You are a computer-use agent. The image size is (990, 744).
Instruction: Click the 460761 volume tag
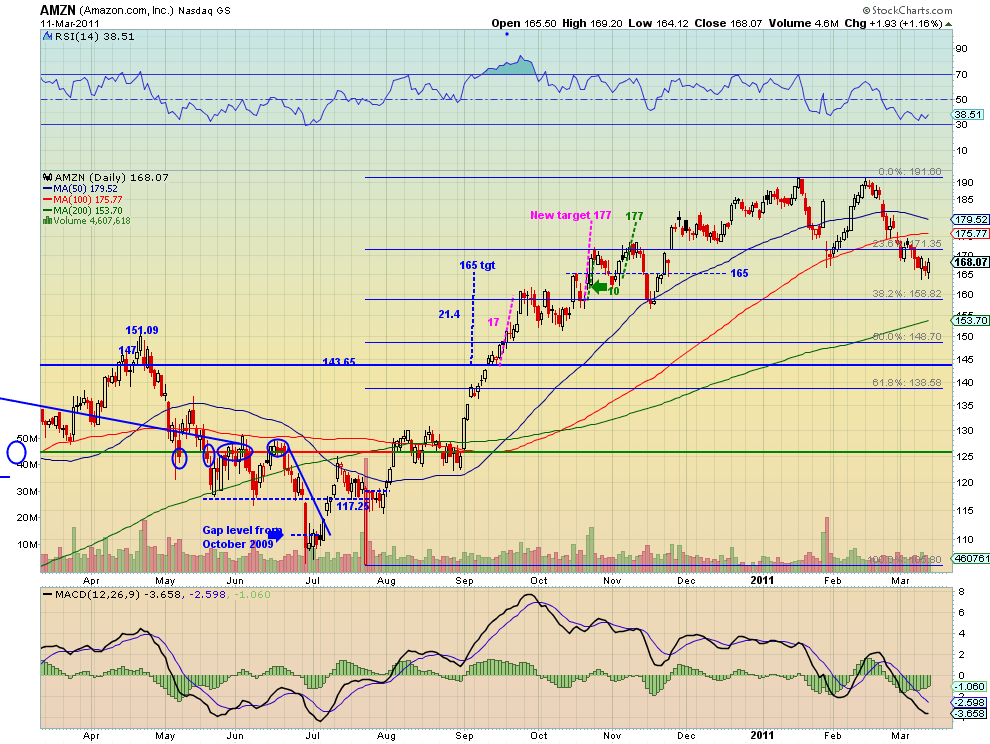tap(970, 558)
